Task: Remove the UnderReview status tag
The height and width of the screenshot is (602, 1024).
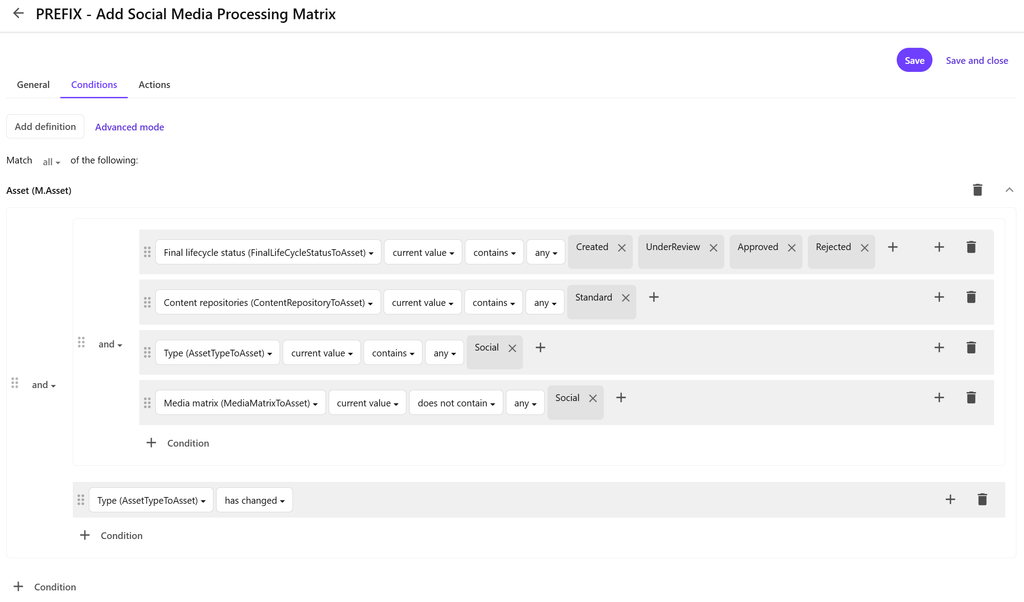Action: tap(713, 248)
